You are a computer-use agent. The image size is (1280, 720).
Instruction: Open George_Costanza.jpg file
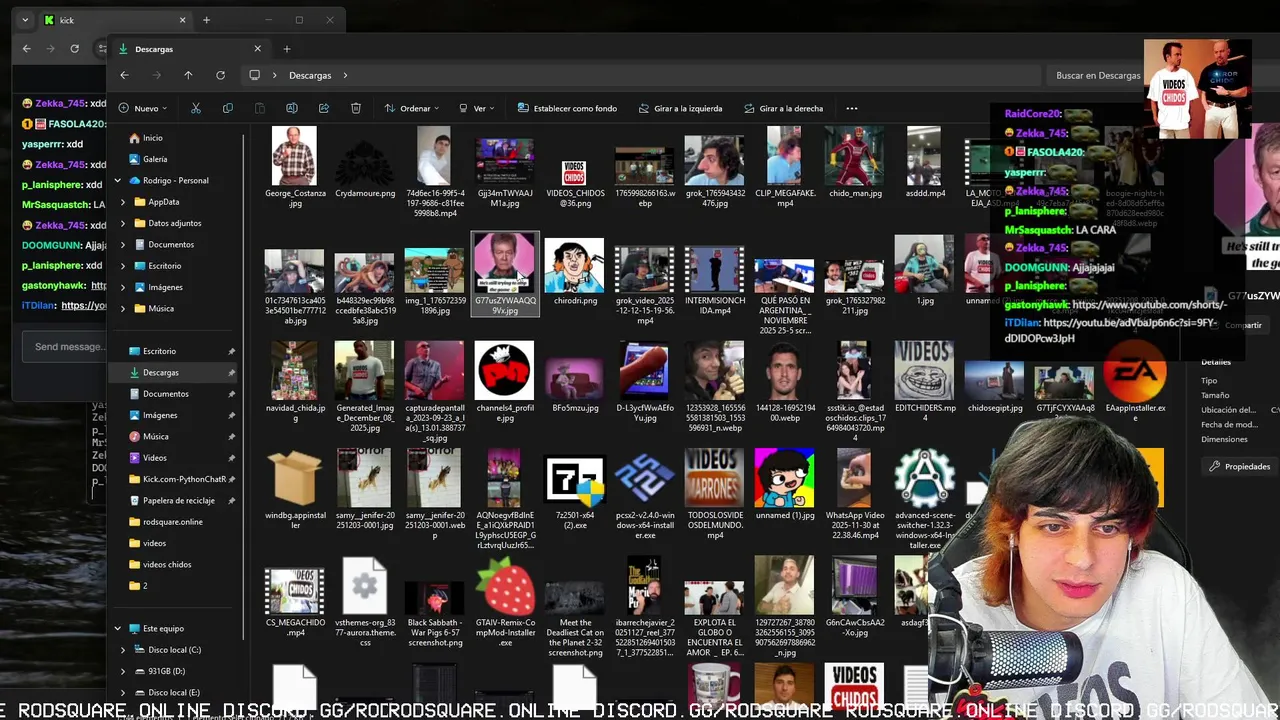coord(294,166)
